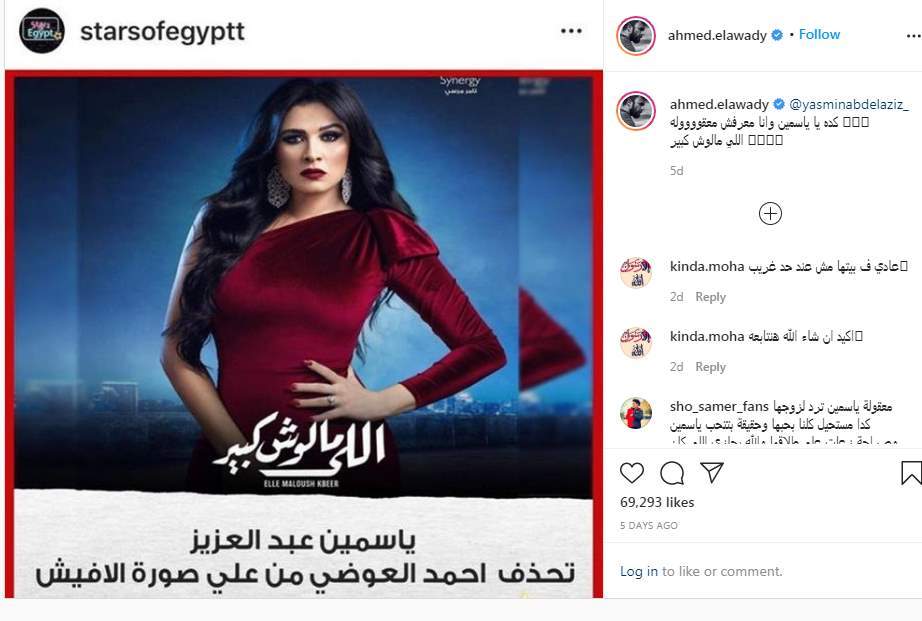This screenshot has width=922, height=621.
Task: Open comments via the speech bubble icon
Action: tap(672, 473)
